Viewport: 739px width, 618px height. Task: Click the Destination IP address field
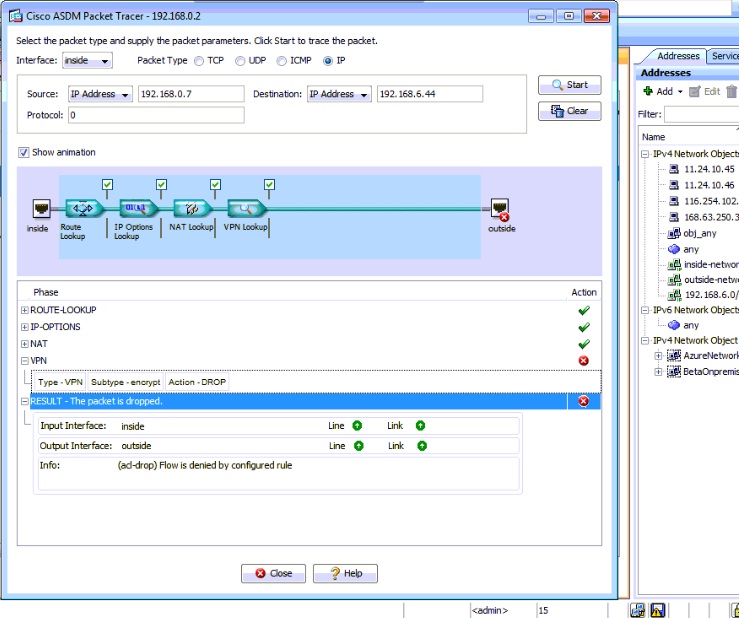[x=429, y=94]
